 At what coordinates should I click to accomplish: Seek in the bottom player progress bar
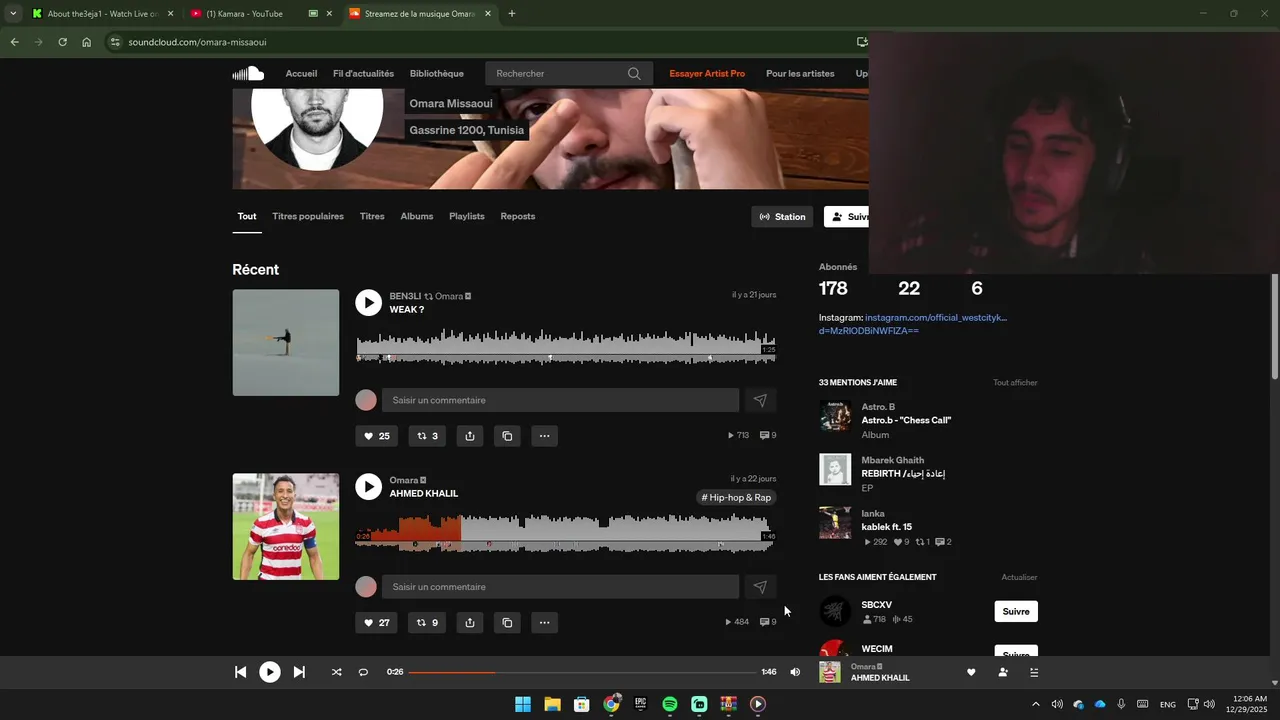[582, 672]
